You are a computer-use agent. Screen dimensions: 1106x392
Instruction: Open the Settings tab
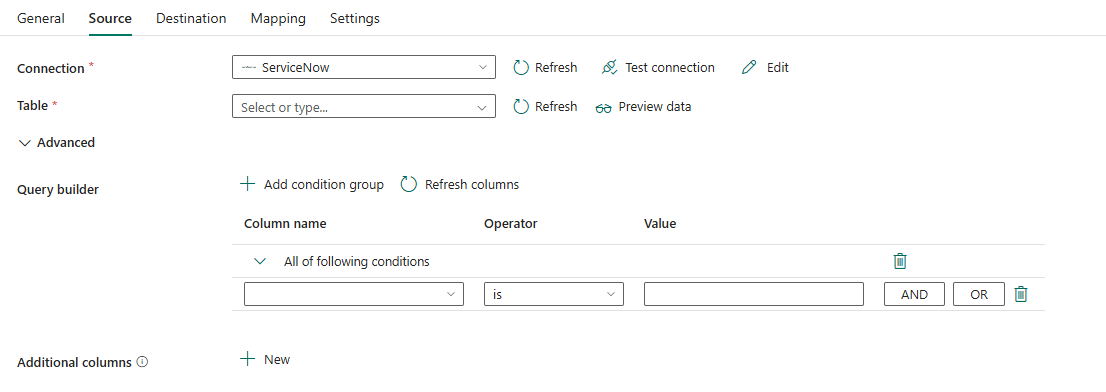355,18
